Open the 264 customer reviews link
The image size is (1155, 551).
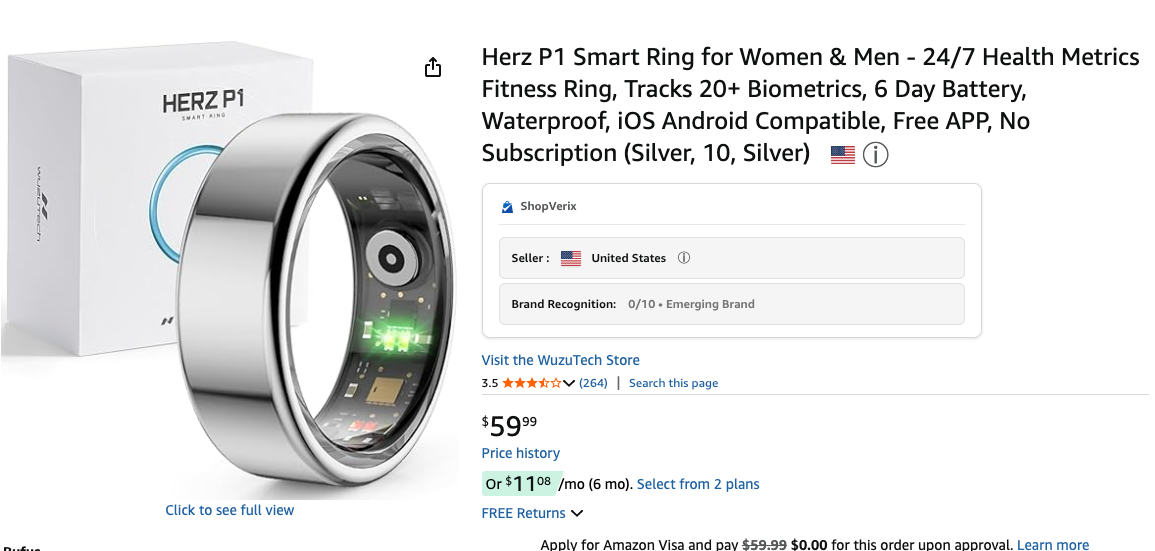click(593, 383)
